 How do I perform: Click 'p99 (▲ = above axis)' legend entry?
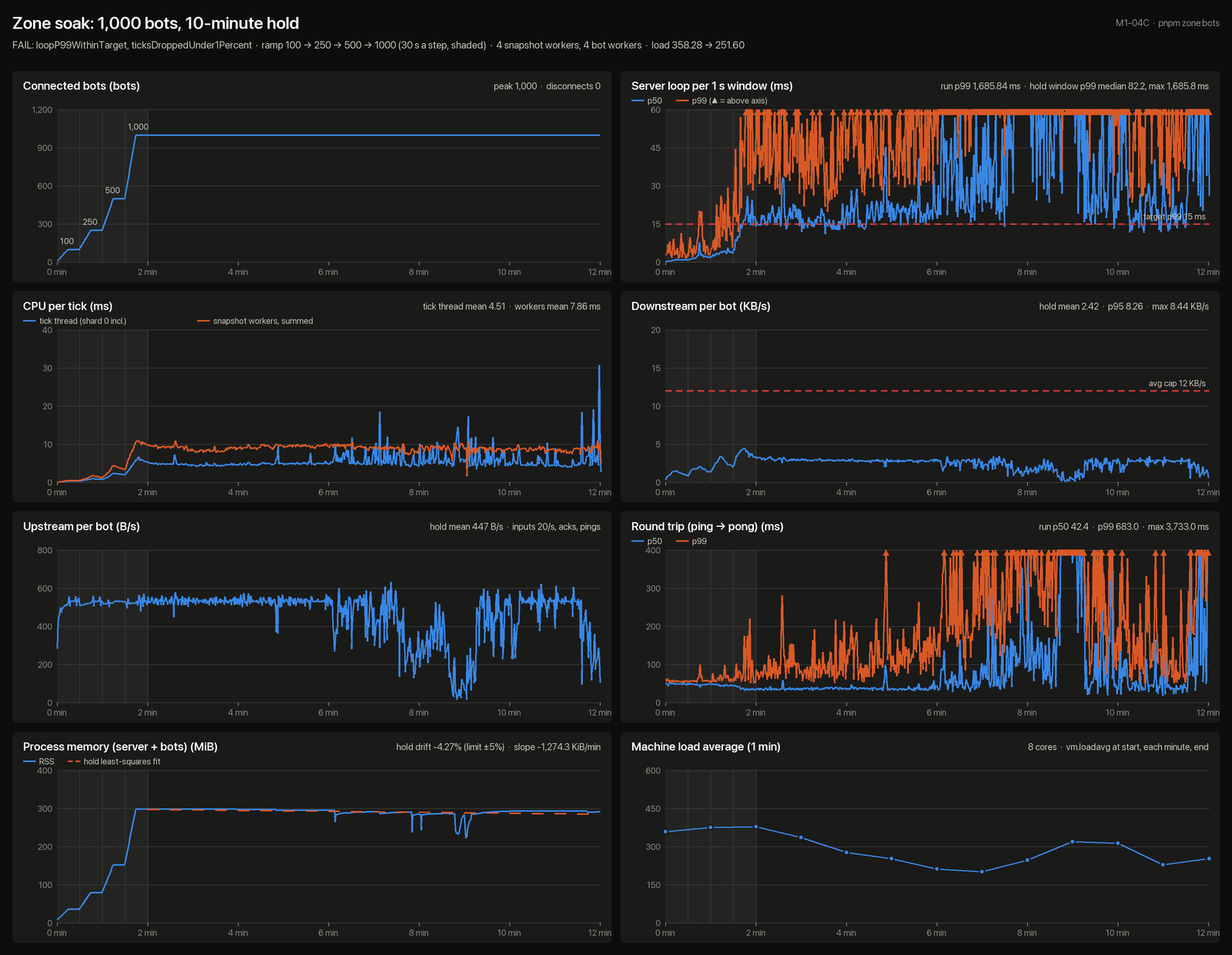click(721, 101)
